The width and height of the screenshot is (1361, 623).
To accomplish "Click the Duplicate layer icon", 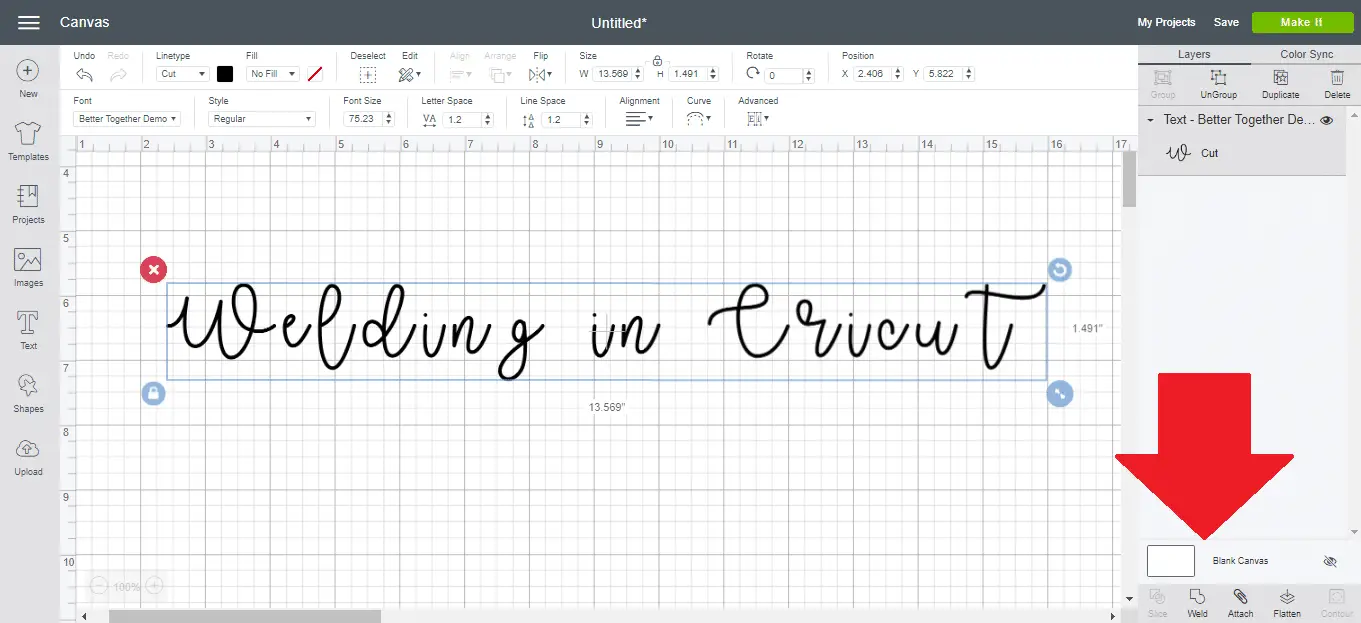I will click(1280, 78).
